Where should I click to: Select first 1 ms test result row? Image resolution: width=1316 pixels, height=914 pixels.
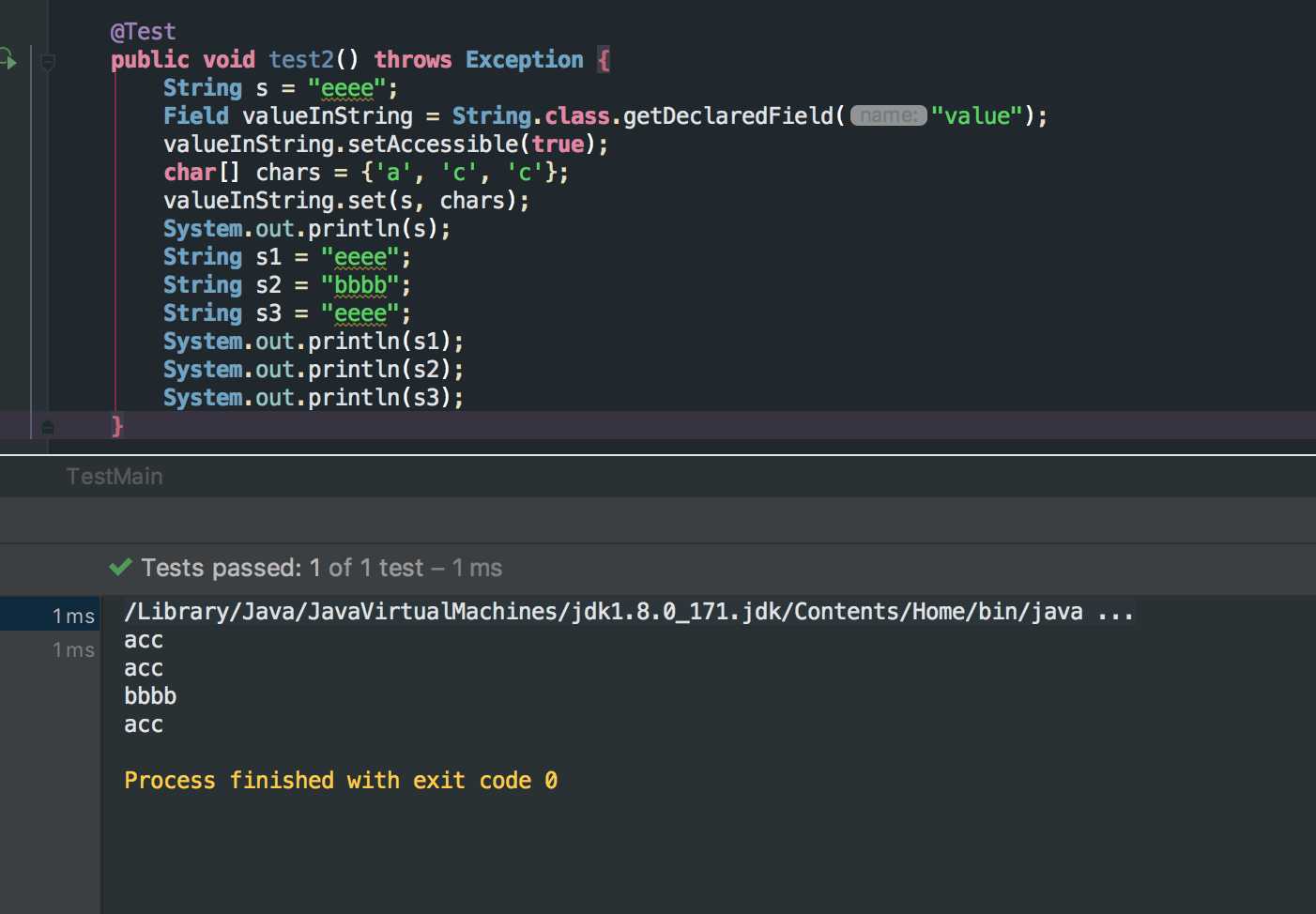[50, 615]
